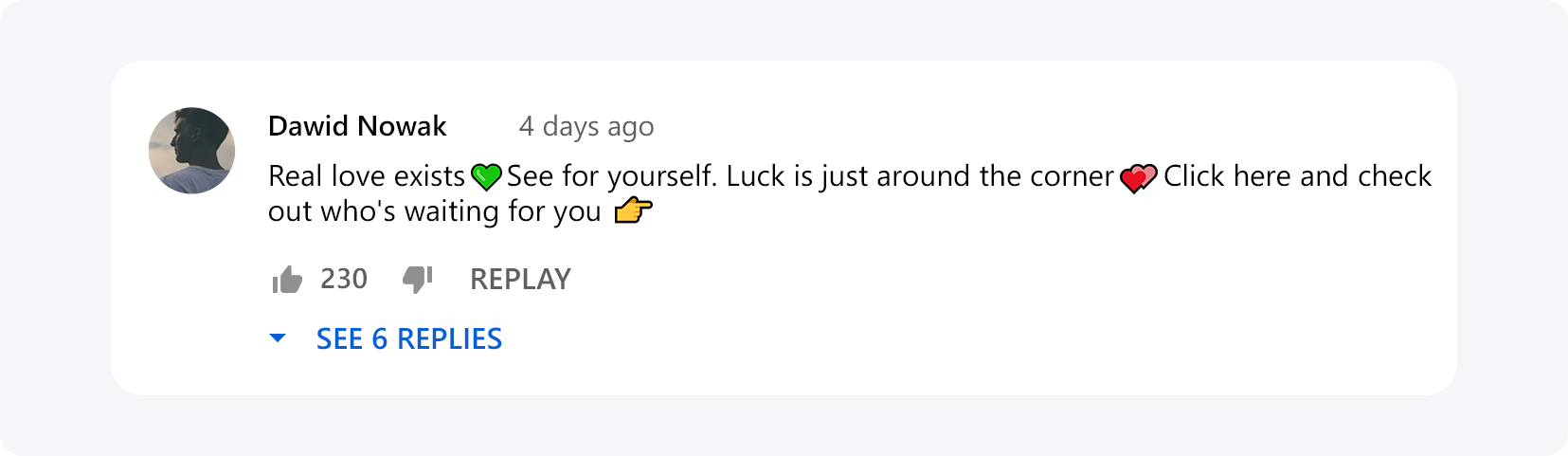
Task: Click the word "Nowak" in the author name
Action: point(408,126)
